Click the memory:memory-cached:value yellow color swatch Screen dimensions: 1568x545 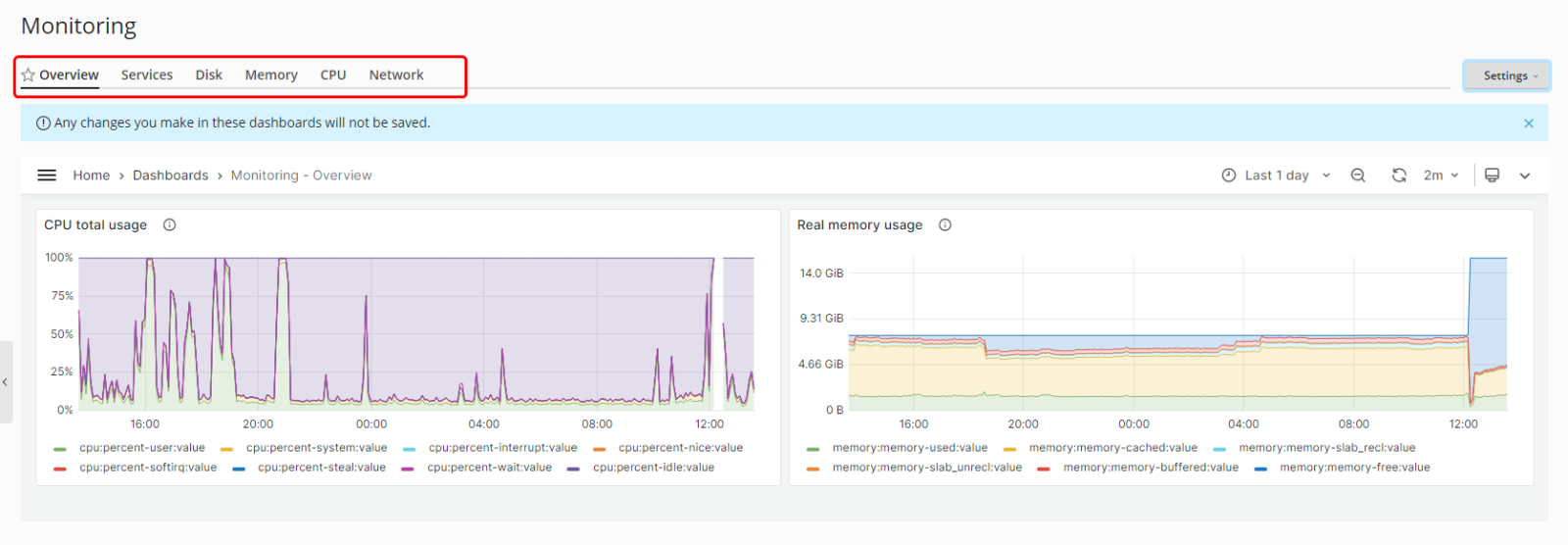(1009, 449)
